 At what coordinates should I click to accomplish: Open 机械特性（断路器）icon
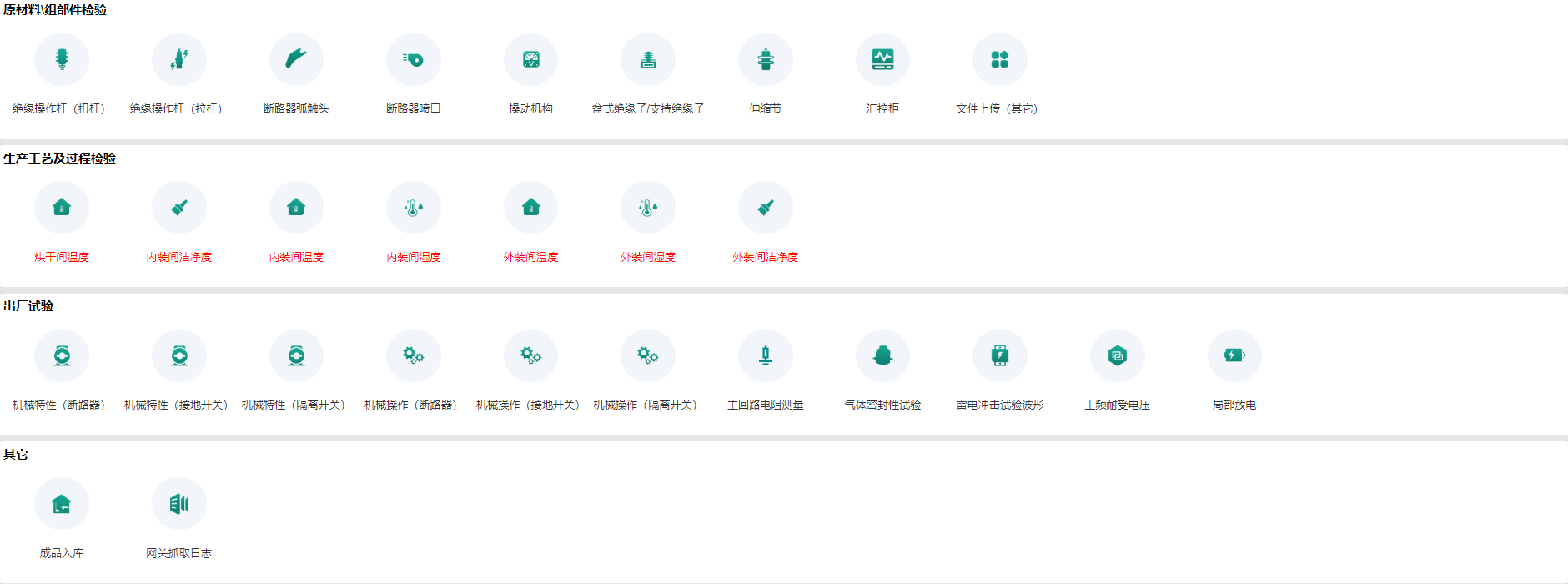point(62,356)
